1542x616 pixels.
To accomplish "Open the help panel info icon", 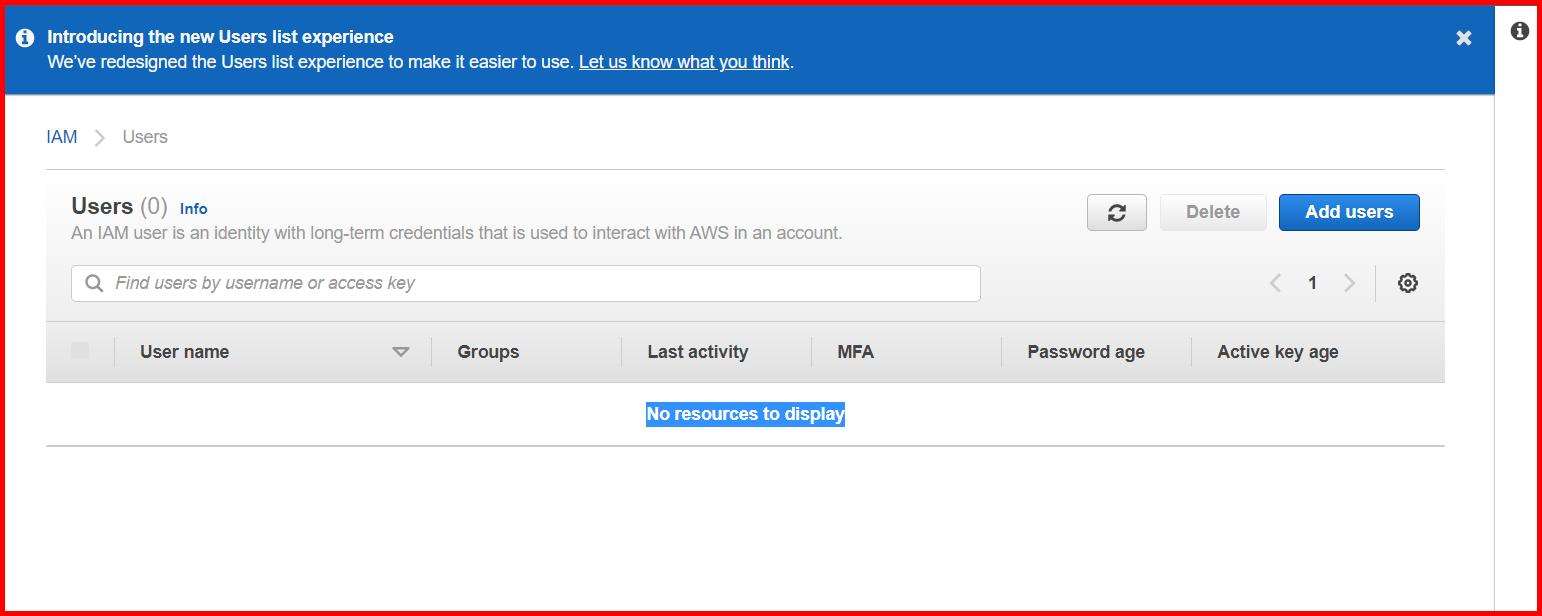I will click(x=1518, y=30).
